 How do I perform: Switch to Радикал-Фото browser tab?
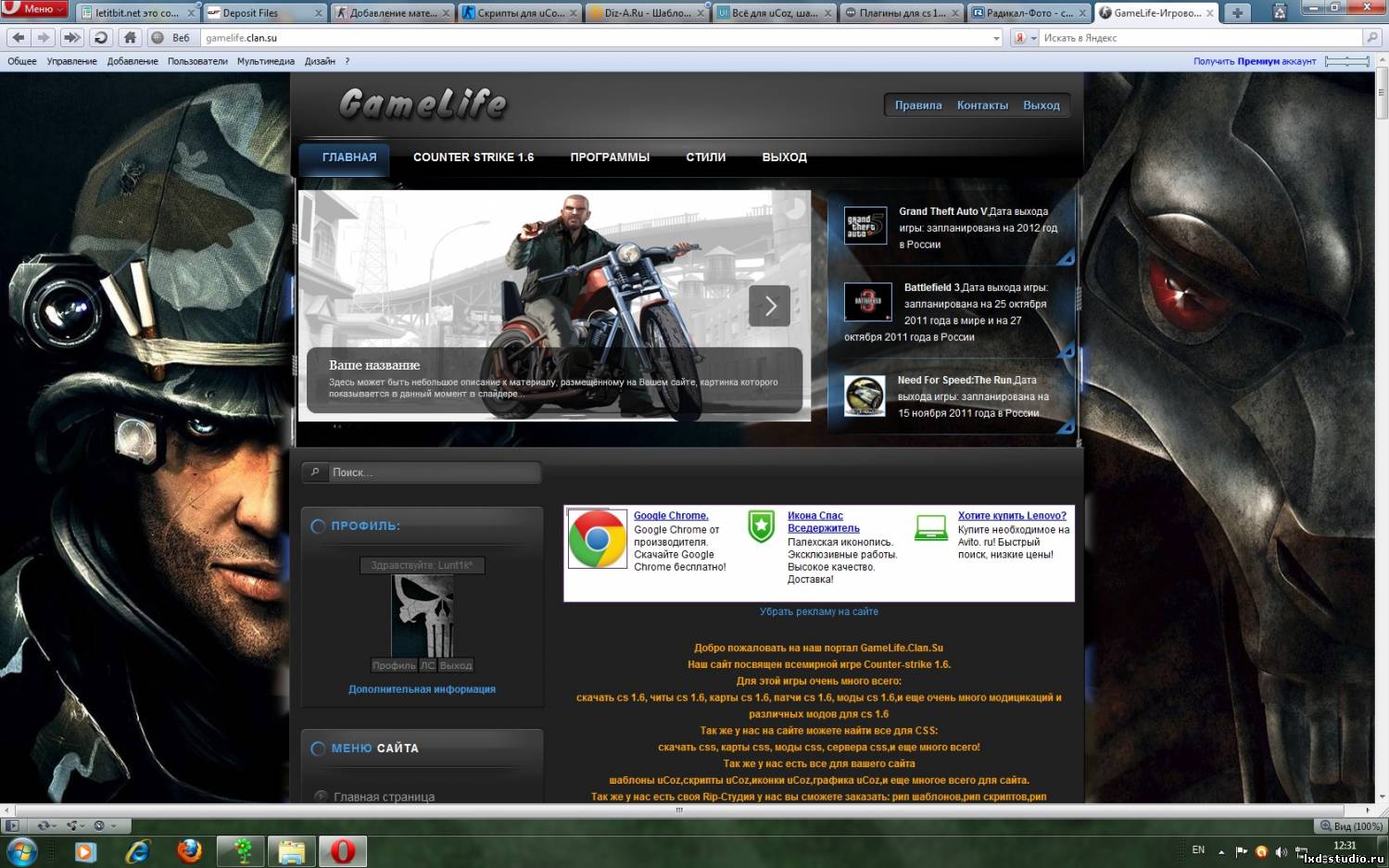(1029, 13)
